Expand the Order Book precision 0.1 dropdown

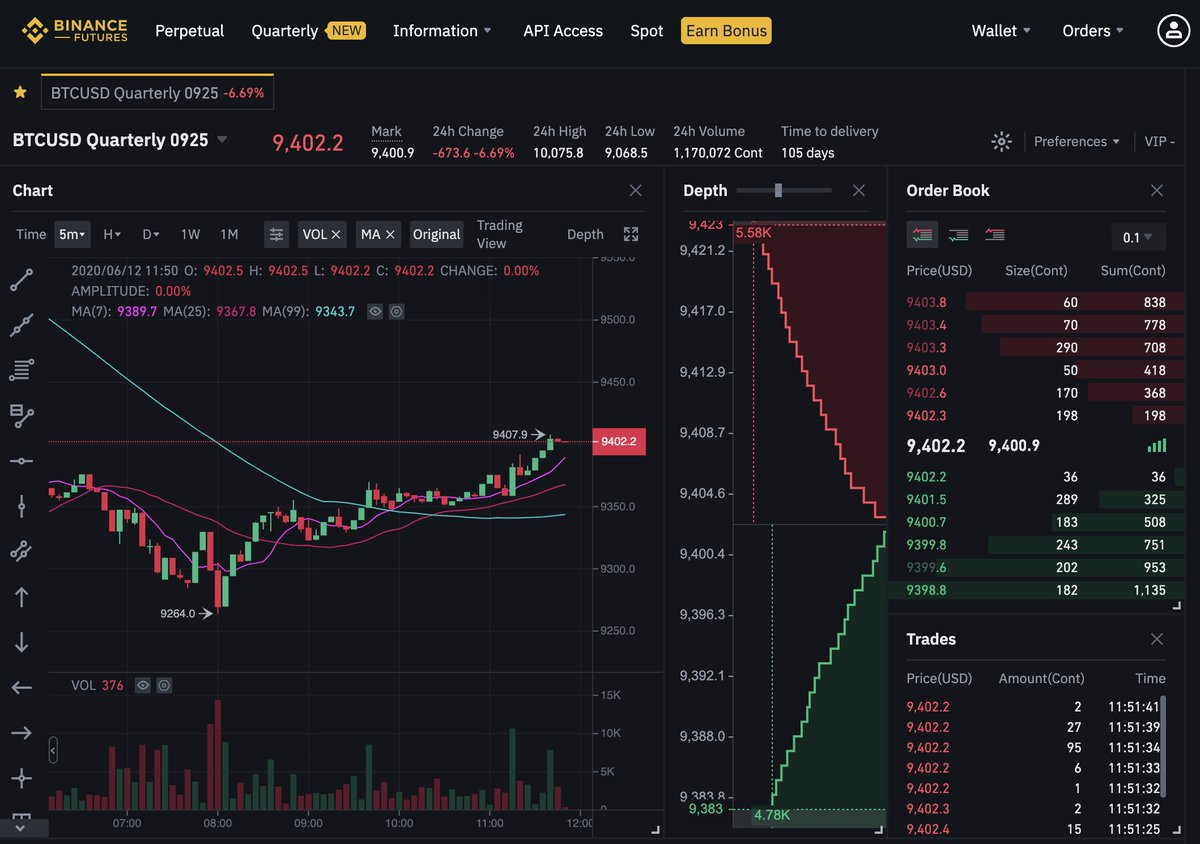(1138, 237)
